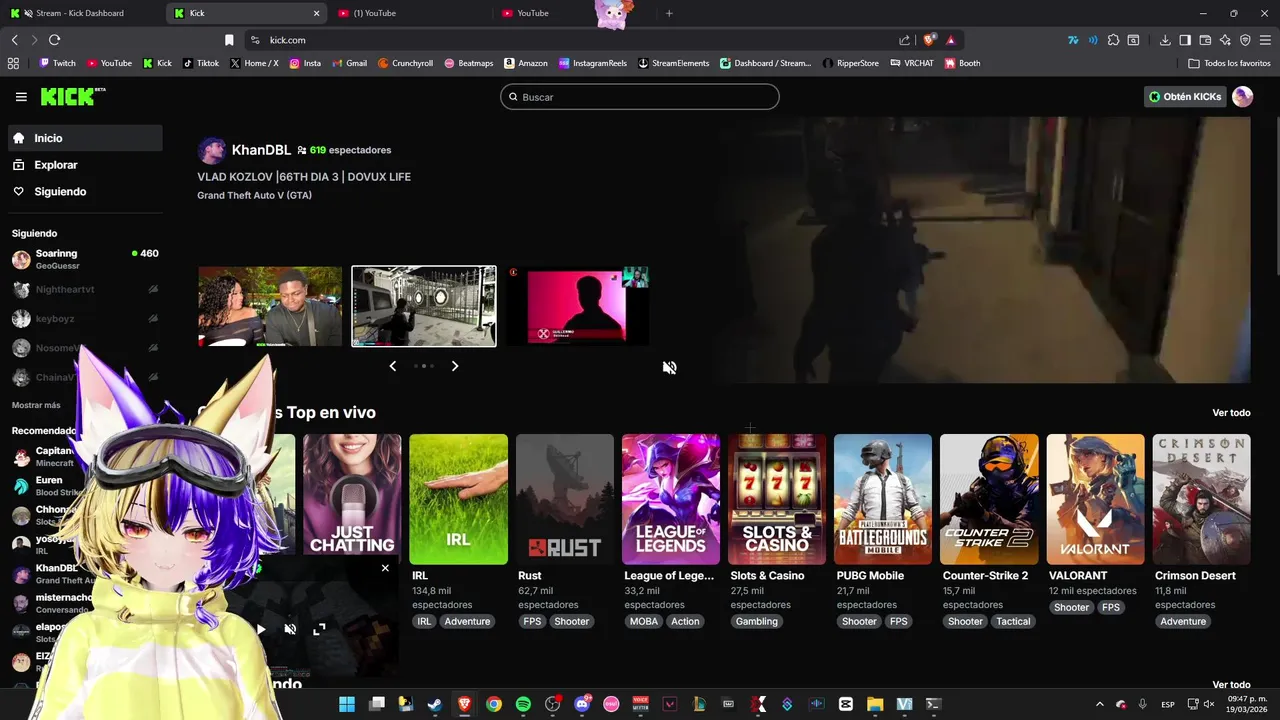Open the Counter-Strike 2 category card
Viewport: 1280px width, 720px height.
click(989, 499)
